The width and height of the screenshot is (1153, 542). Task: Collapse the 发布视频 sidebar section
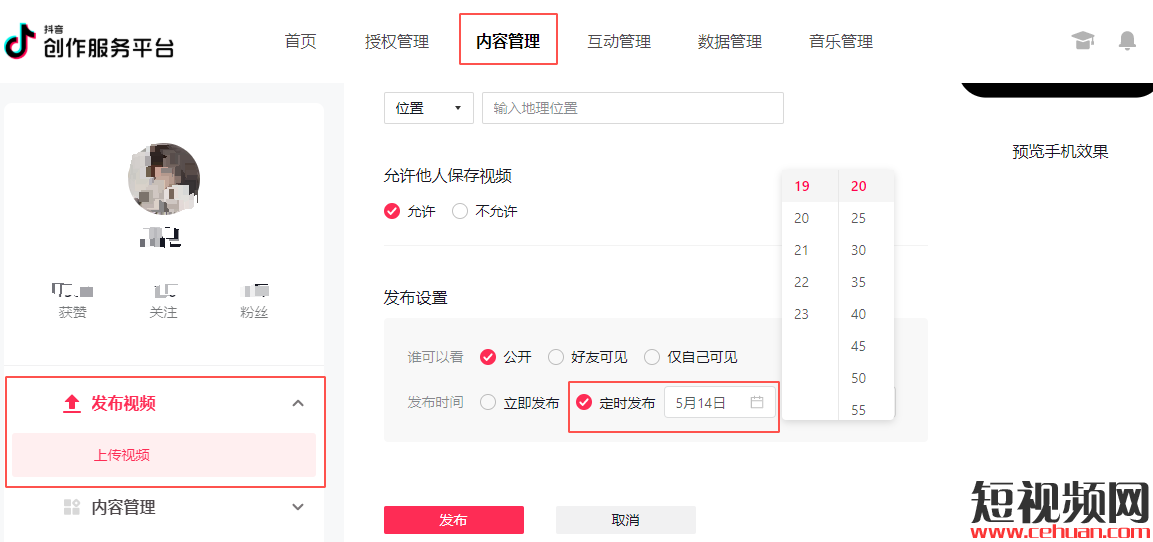pos(297,403)
